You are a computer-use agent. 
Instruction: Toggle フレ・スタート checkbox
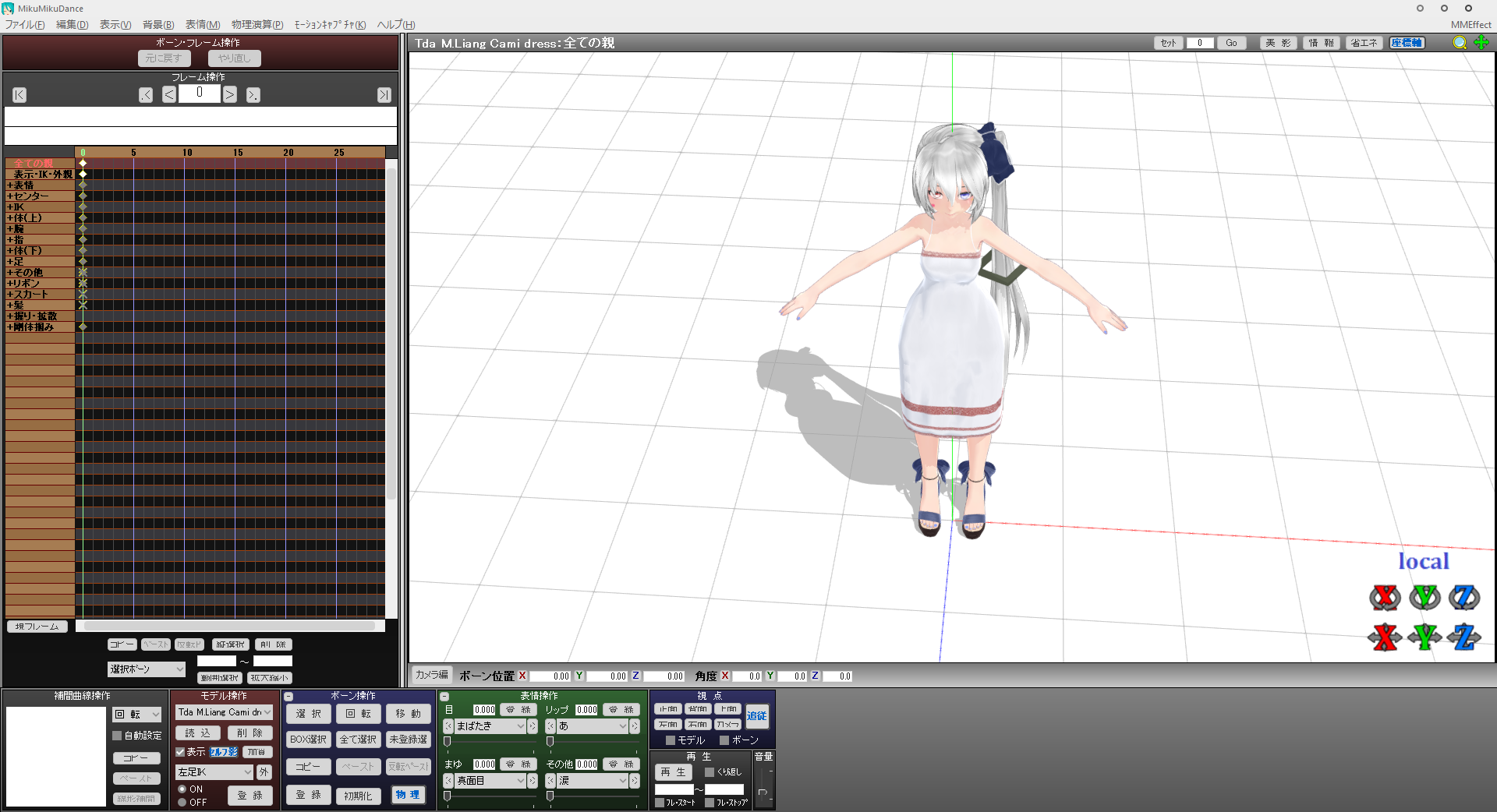point(660,803)
